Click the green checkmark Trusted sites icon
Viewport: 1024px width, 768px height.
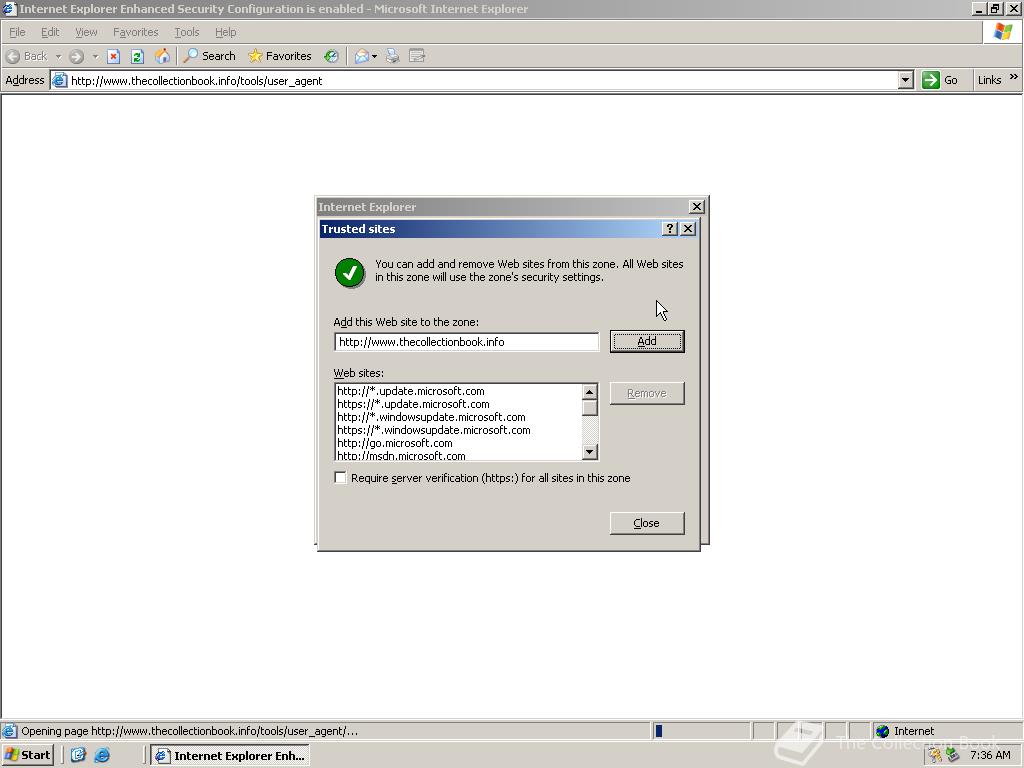349,272
